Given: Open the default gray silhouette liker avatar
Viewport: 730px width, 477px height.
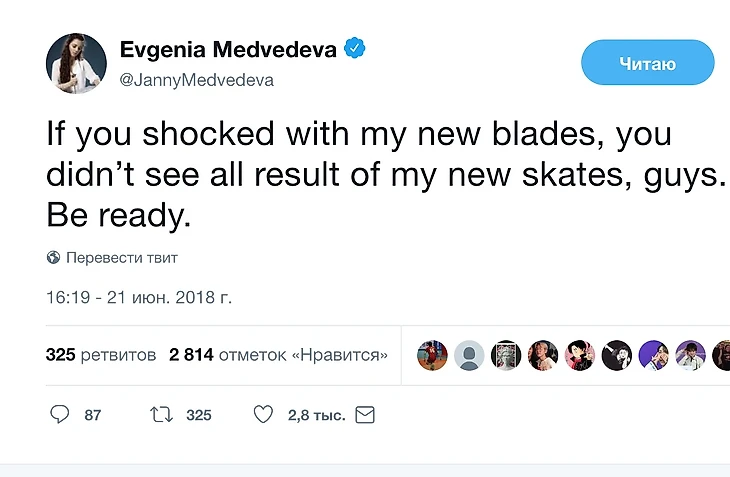Looking at the screenshot, I should (x=469, y=355).
